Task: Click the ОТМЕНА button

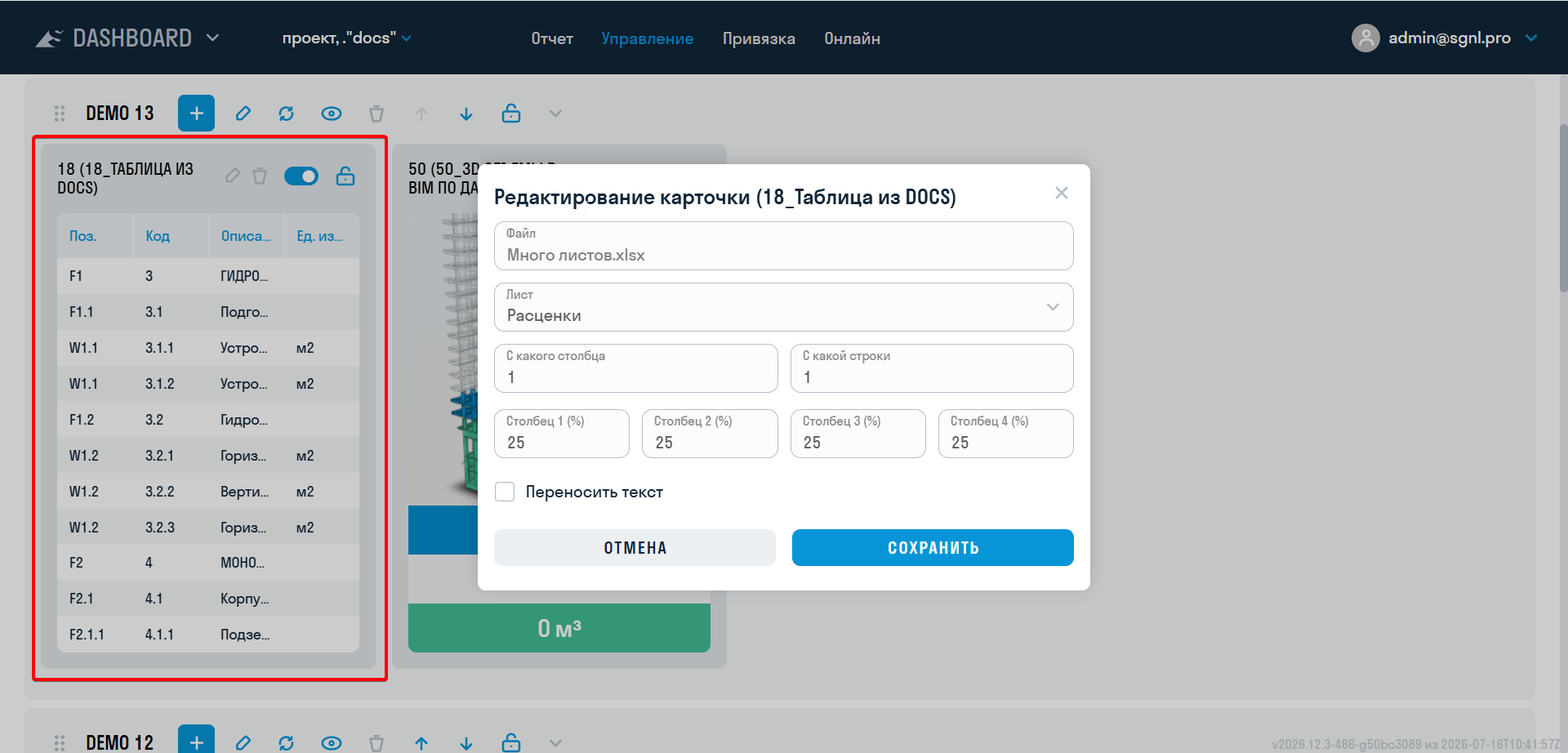Action: click(635, 547)
